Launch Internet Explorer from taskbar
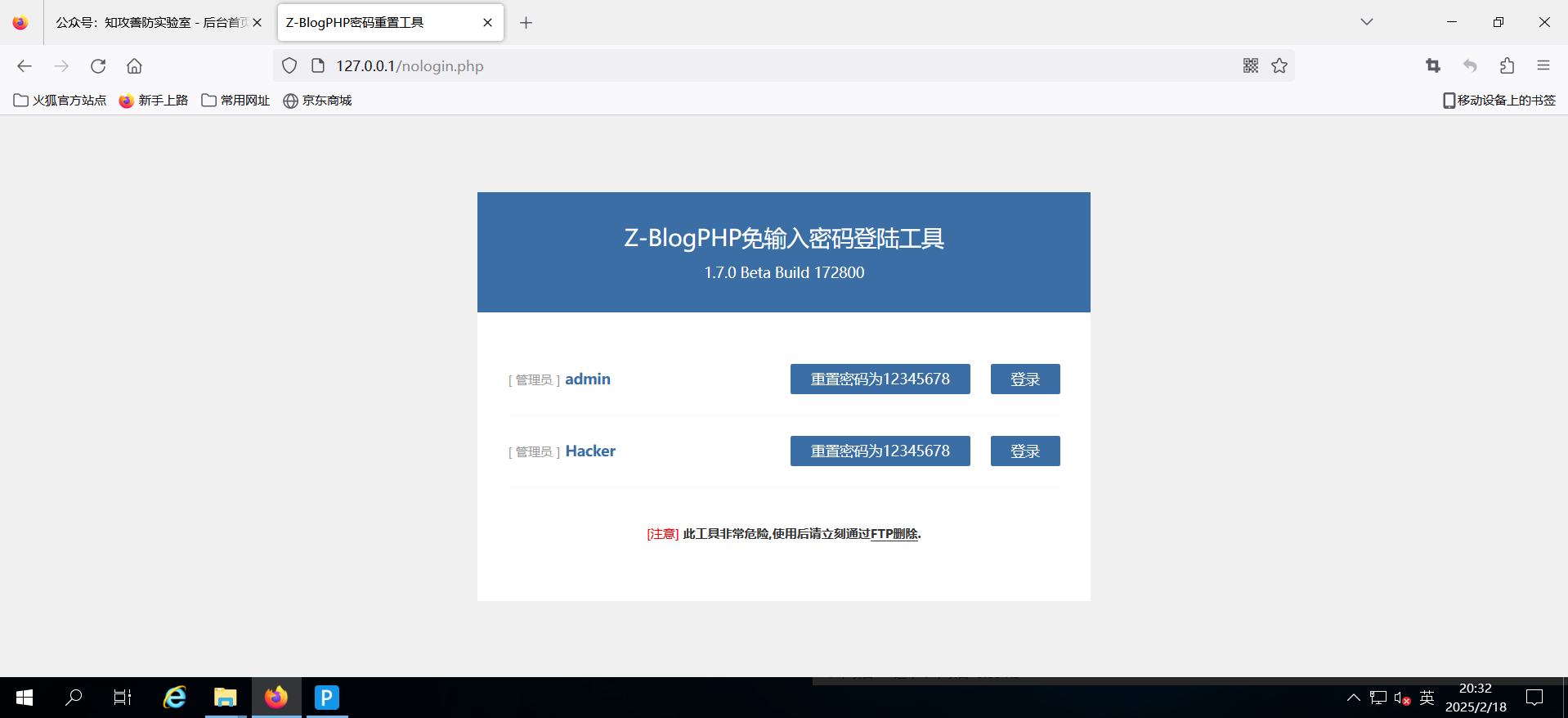The width and height of the screenshot is (1568, 718). pos(174,698)
